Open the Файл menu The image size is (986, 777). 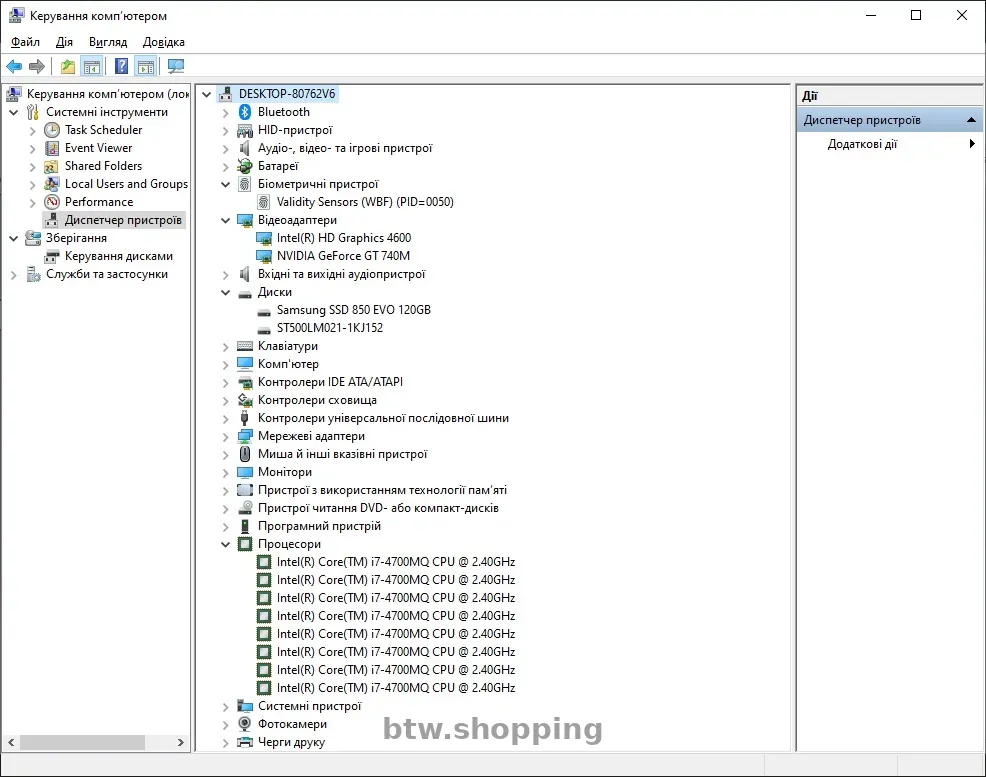click(x=25, y=42)
